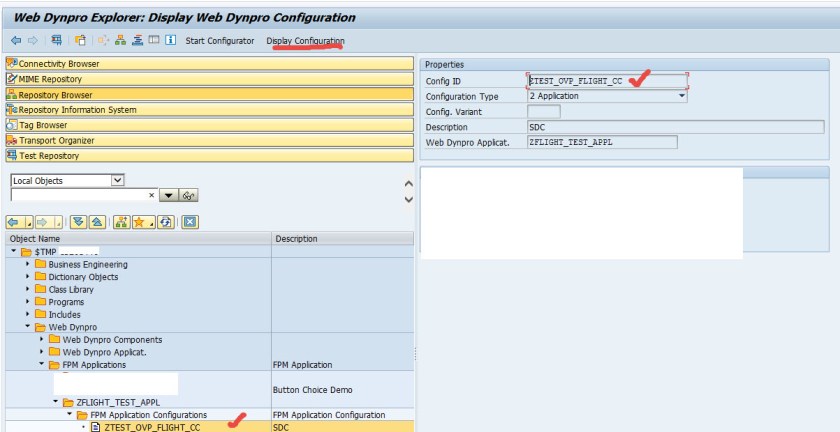Click the close browser X icon above tree
Screen dimensions: 840x432
click(190, 222)
